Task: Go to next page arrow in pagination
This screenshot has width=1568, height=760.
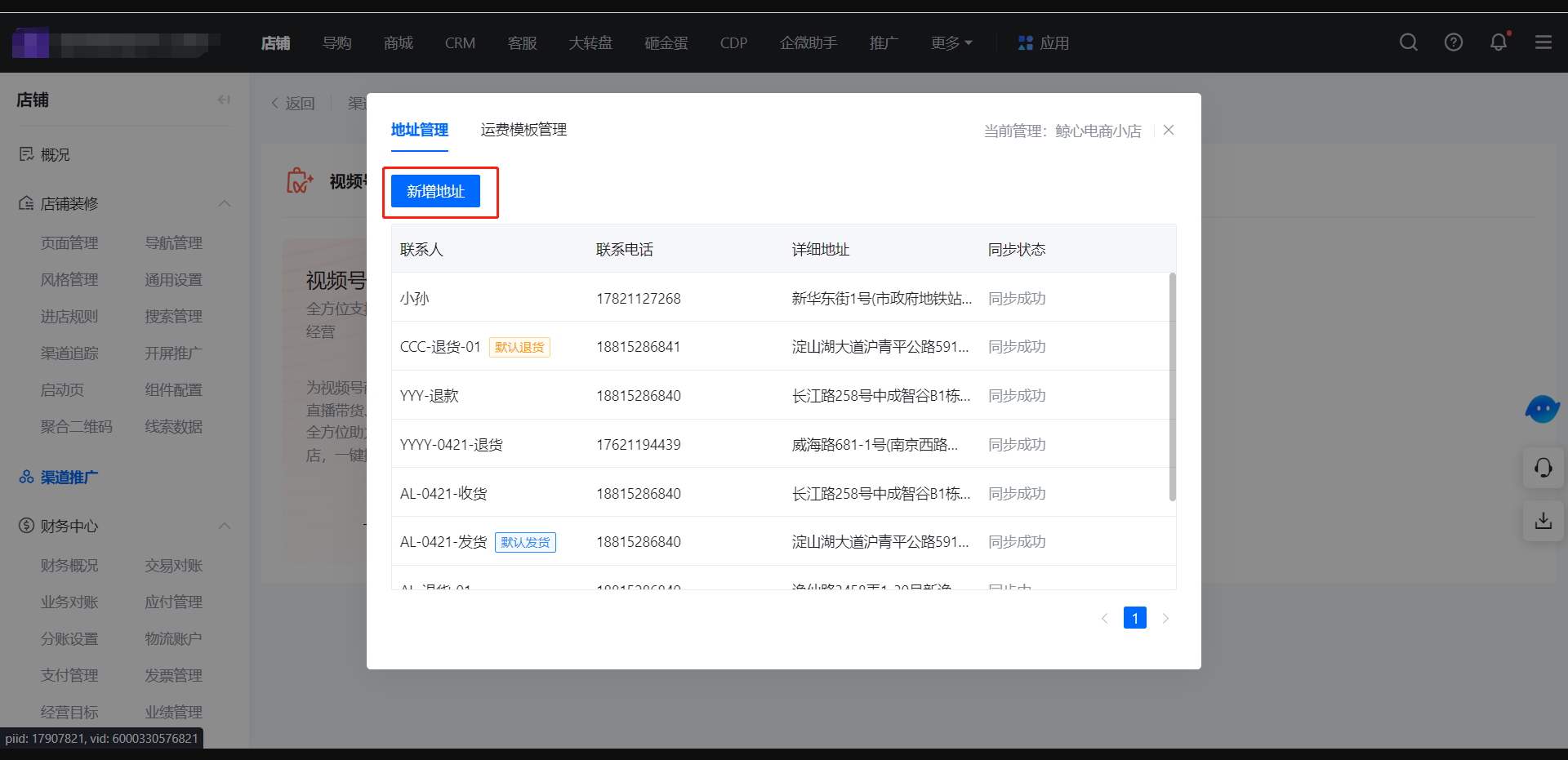Action: point(1165,618)
